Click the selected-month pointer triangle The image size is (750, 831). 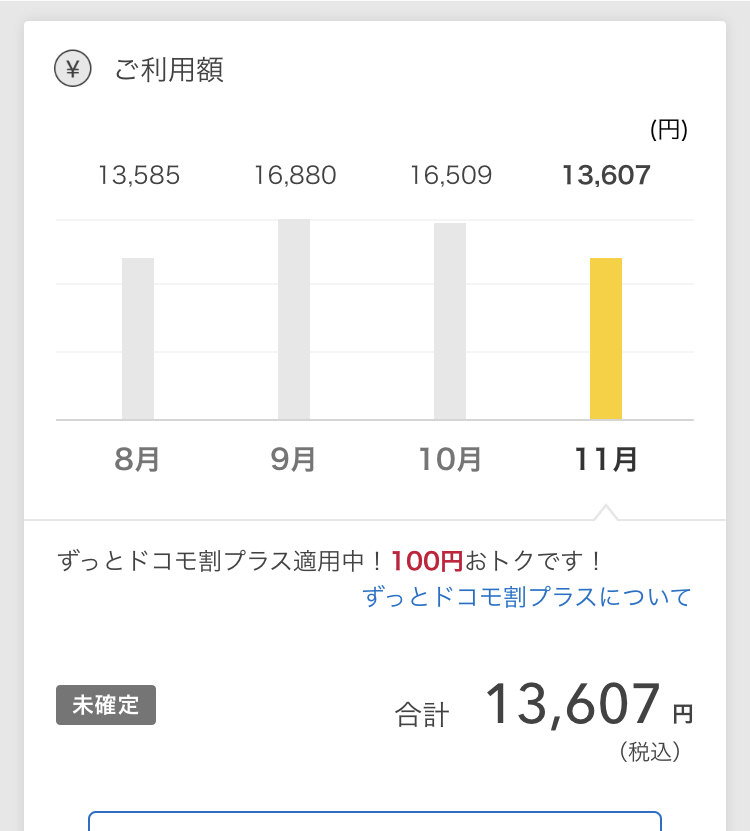(x=606, y=512)
